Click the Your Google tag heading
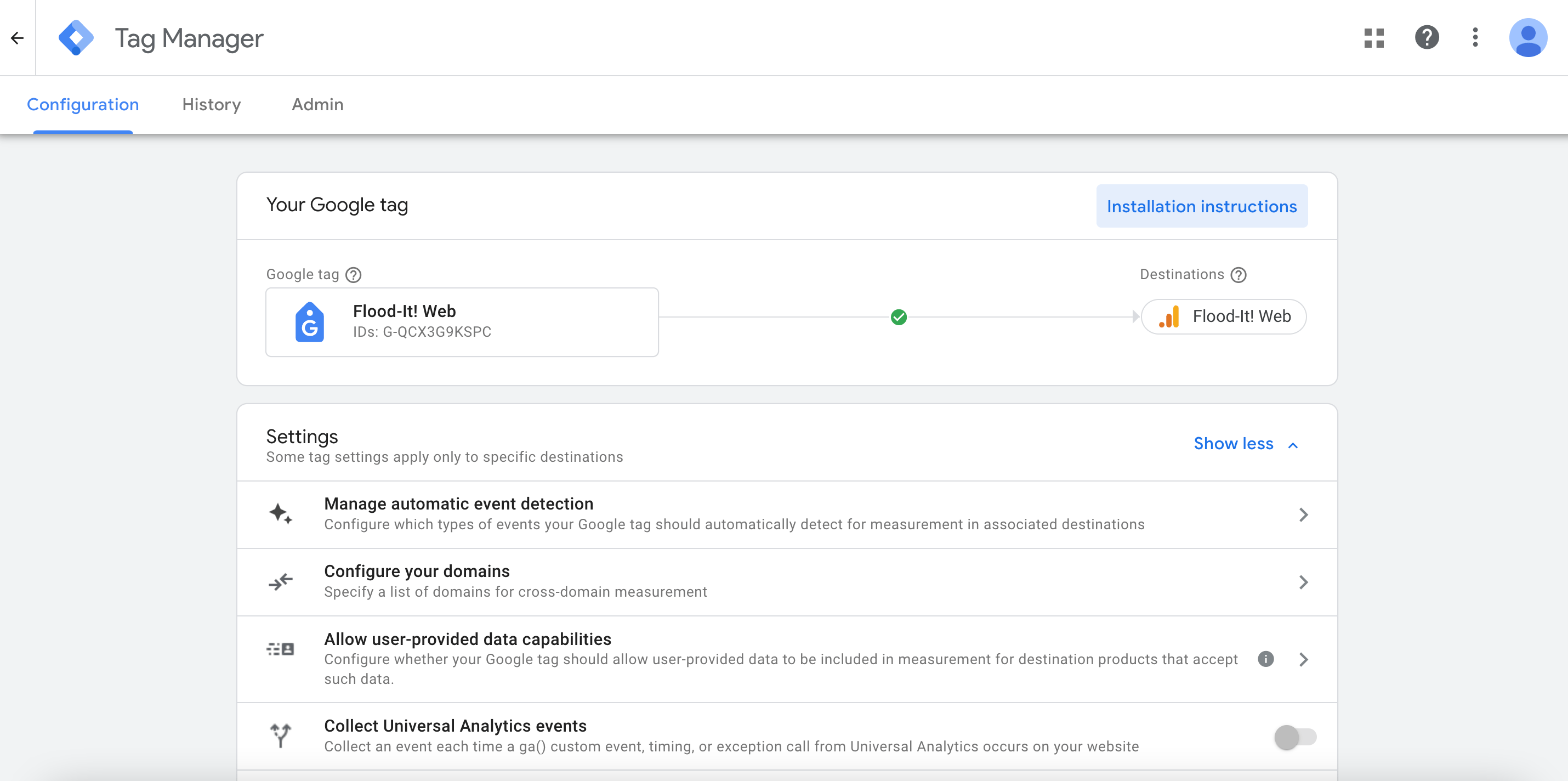The height and width of the screenshot is (781, 1568). (337, 205)
